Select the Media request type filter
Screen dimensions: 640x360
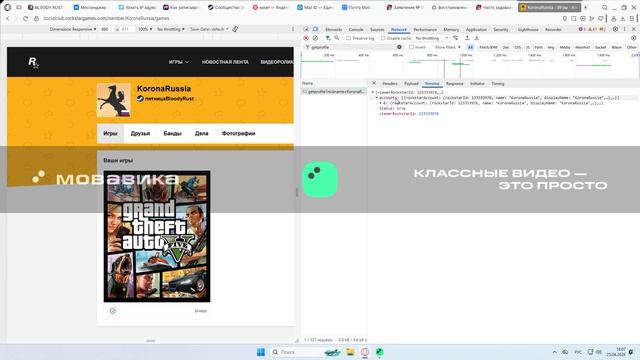point(565,47)
